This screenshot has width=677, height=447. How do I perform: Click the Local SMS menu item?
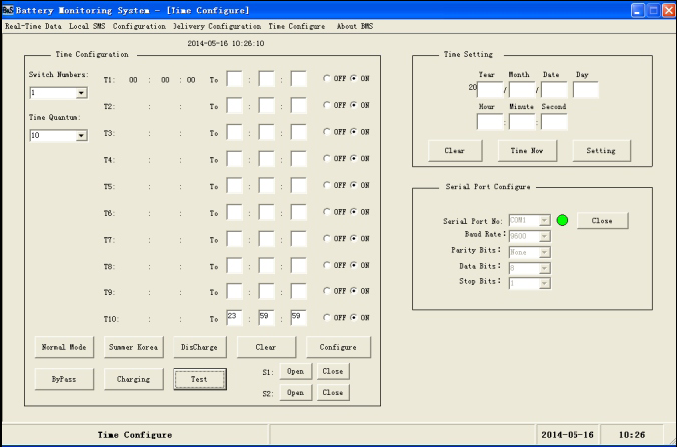point(87,26)
